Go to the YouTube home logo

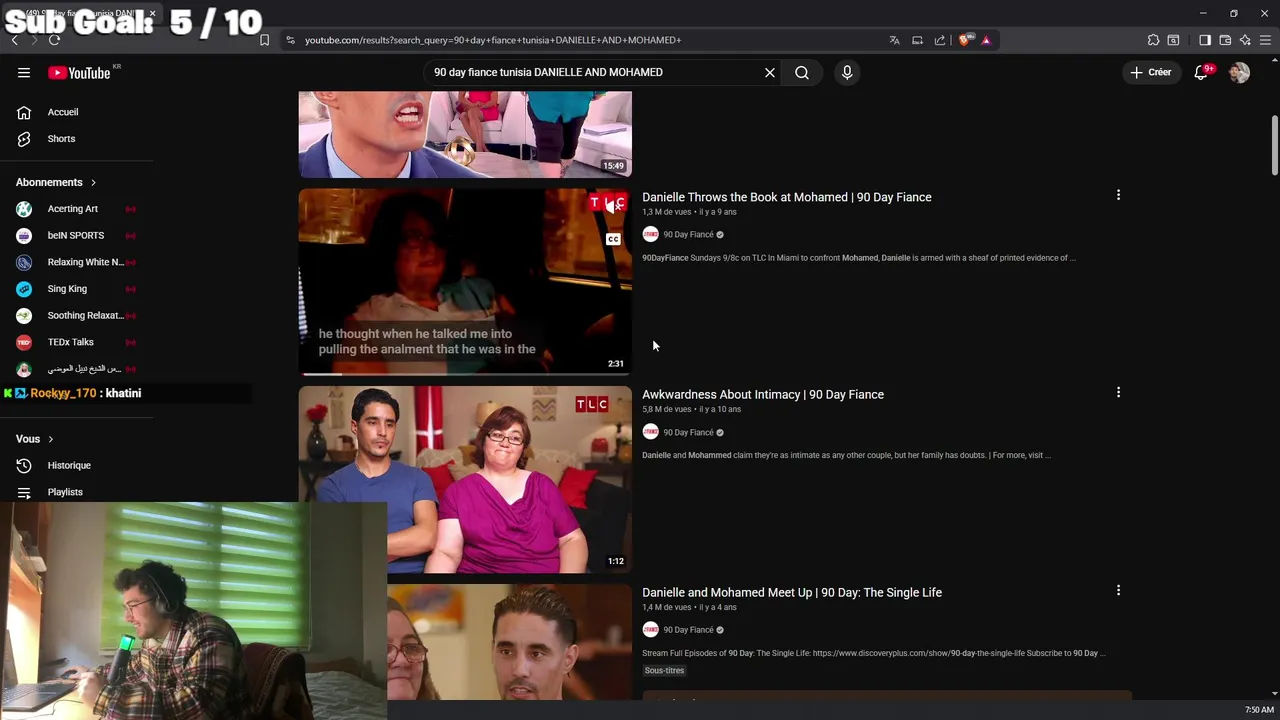[x=80, y=73]
